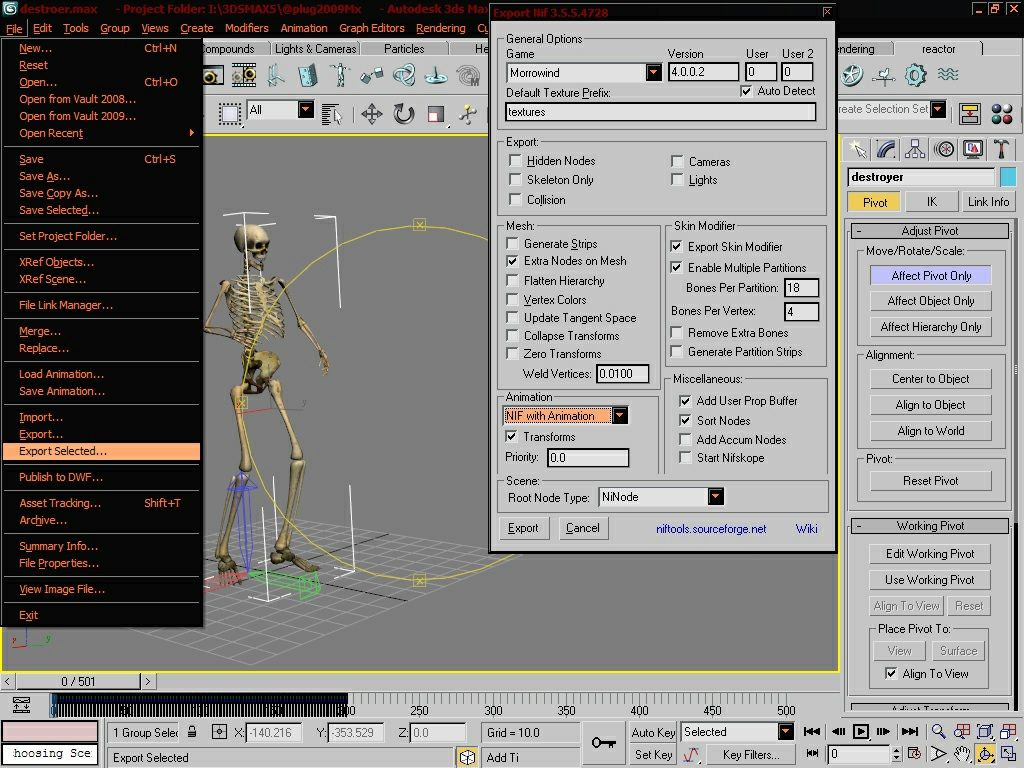Select Merge from the File menu
The height and width of the screenshot is (768, 1024).
[101, 331]
